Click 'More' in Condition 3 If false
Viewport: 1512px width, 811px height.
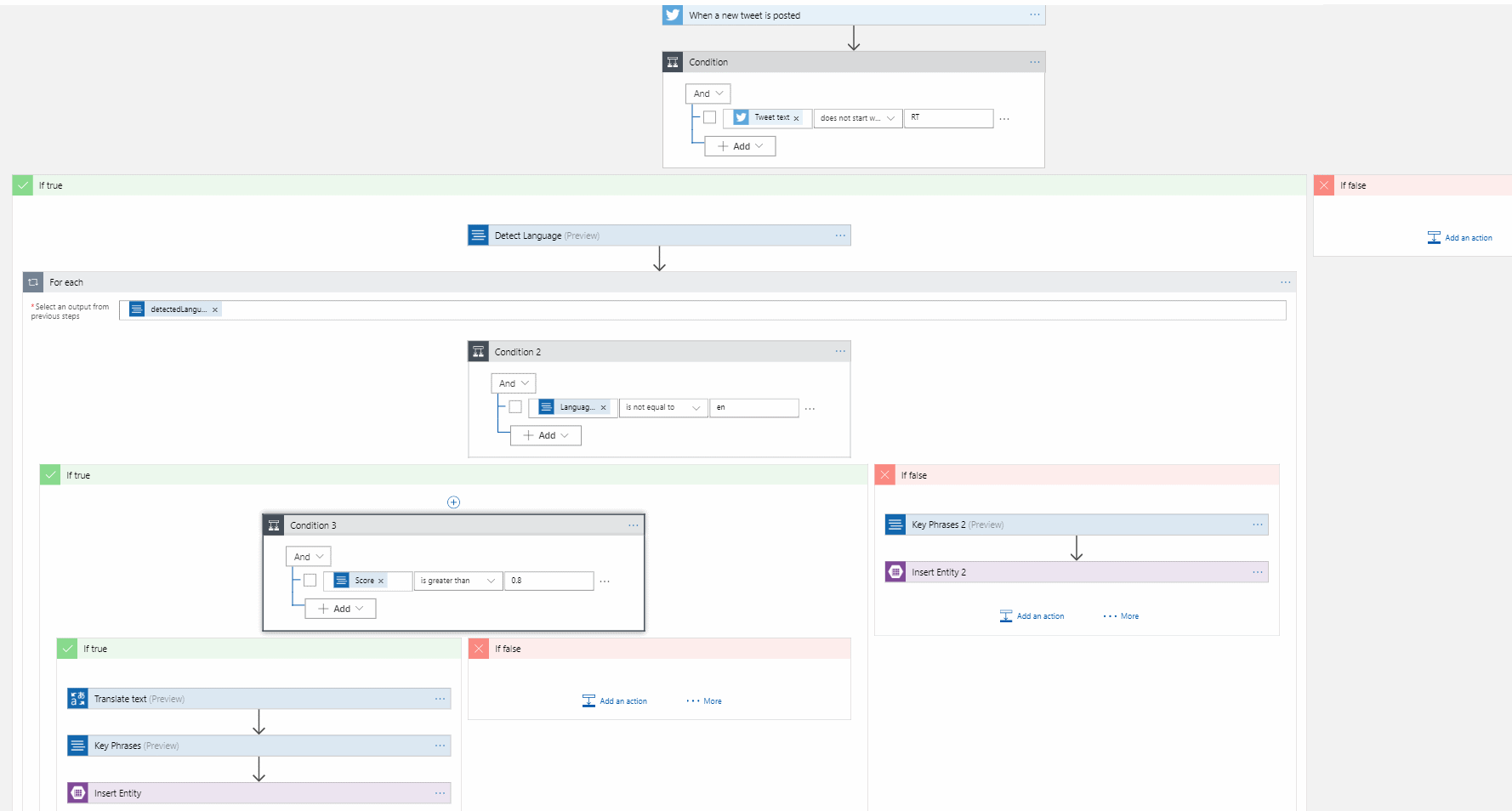[704, 701]
